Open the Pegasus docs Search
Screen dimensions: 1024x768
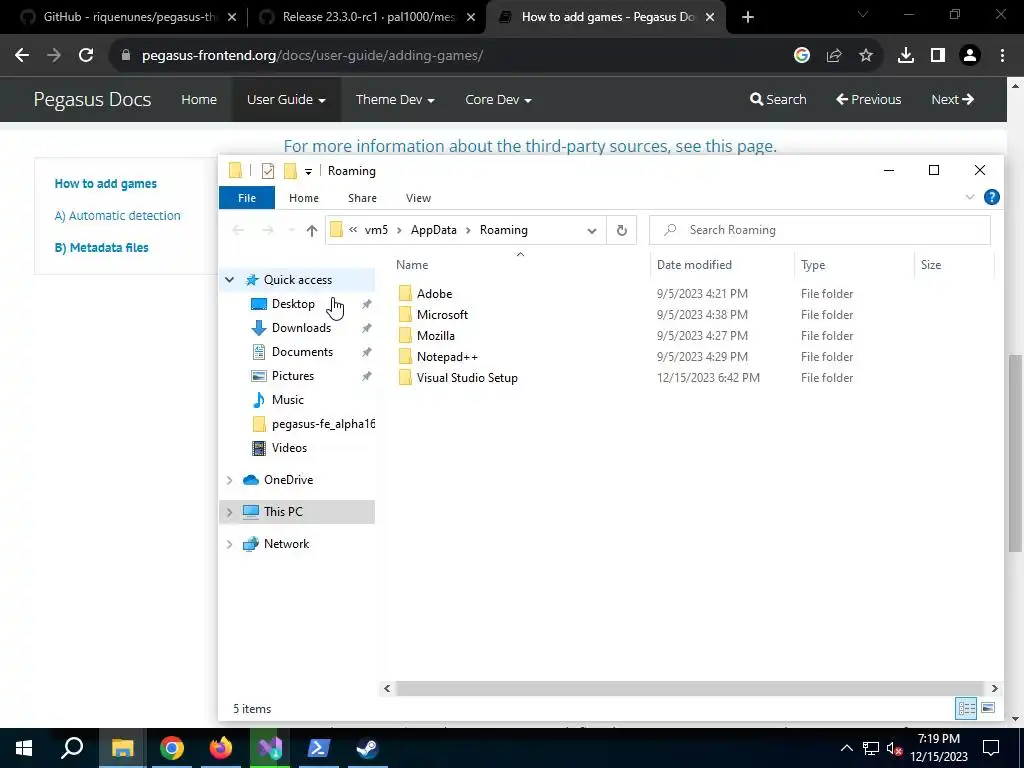click(778, 99)
